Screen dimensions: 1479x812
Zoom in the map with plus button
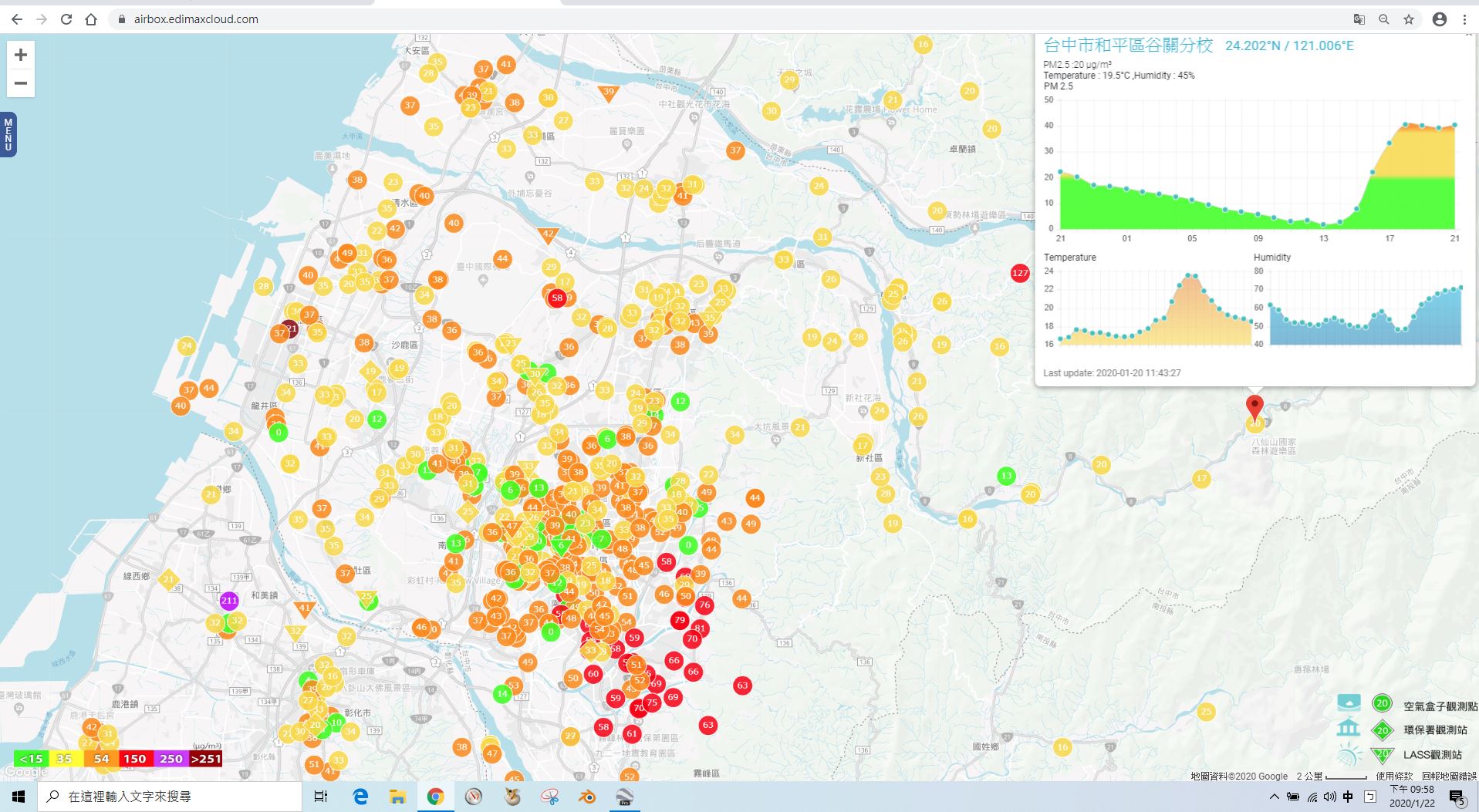point(21,55)
